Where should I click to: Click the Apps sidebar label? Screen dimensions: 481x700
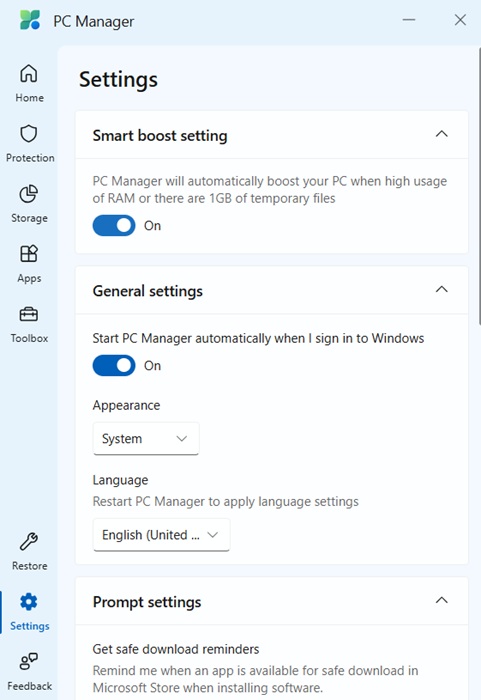click(x=29, y=279)
